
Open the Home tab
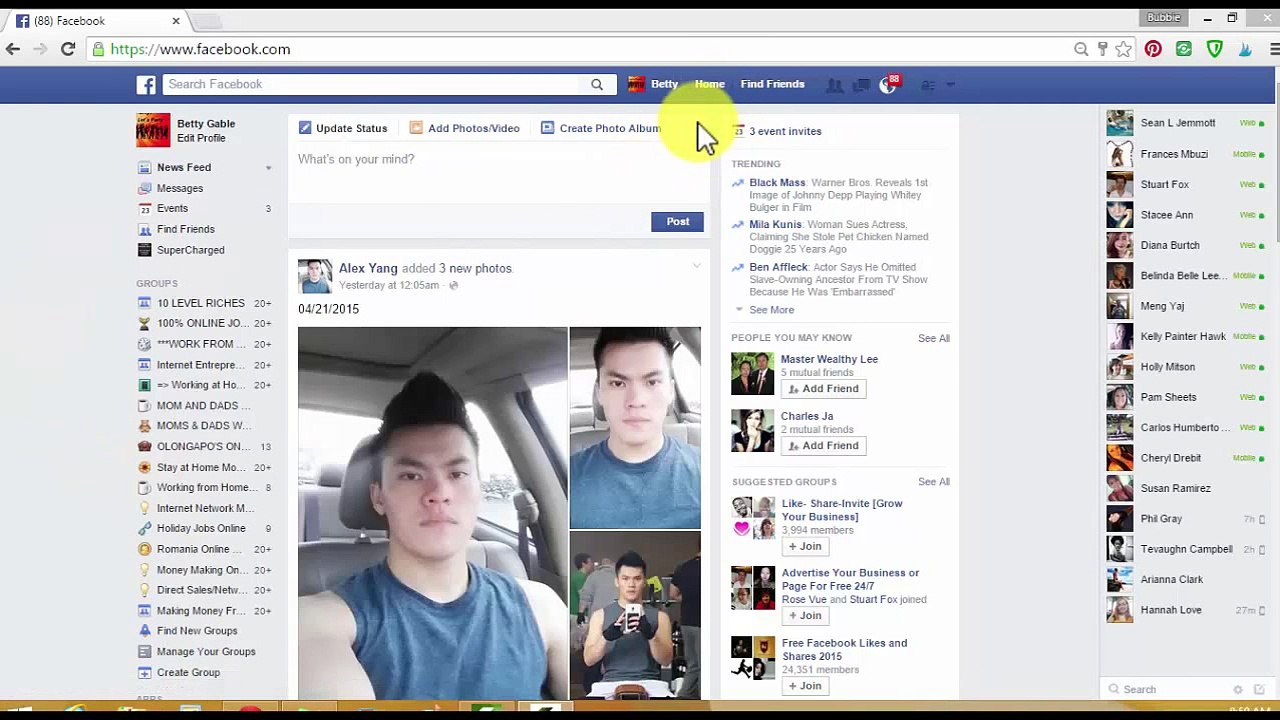click(710, 85)
